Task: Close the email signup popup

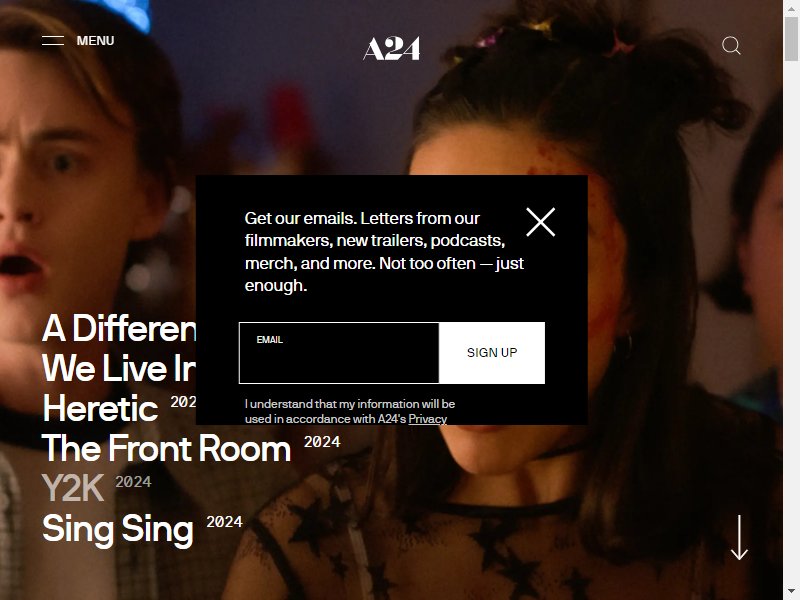Action: tap(541, 222)
